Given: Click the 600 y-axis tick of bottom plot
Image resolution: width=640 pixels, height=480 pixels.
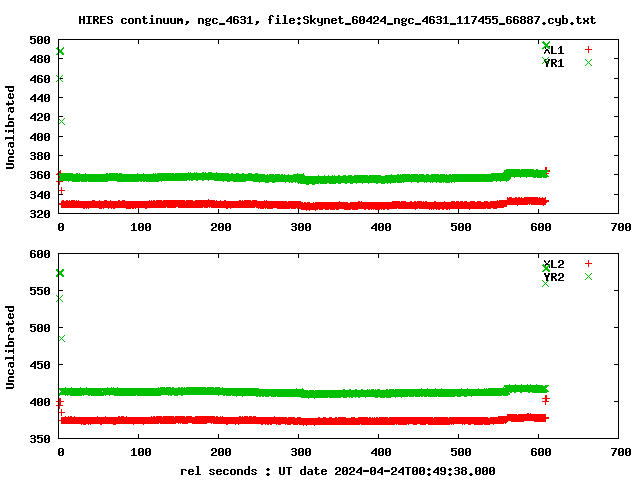Looking at the screenshot, I should [40, 254].
